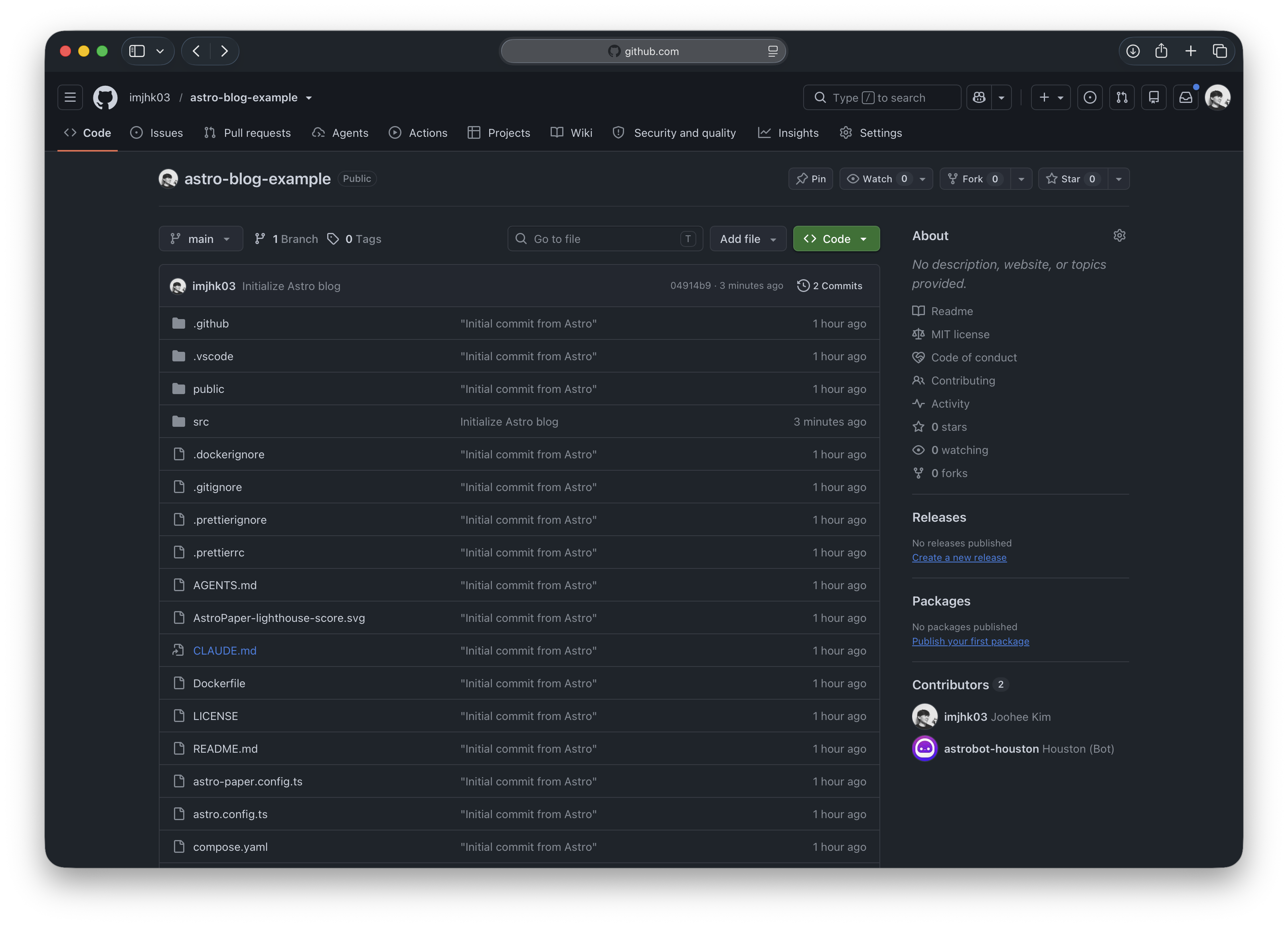Open the Dockerfile entry
The image size is (1288, 927).
219,683
